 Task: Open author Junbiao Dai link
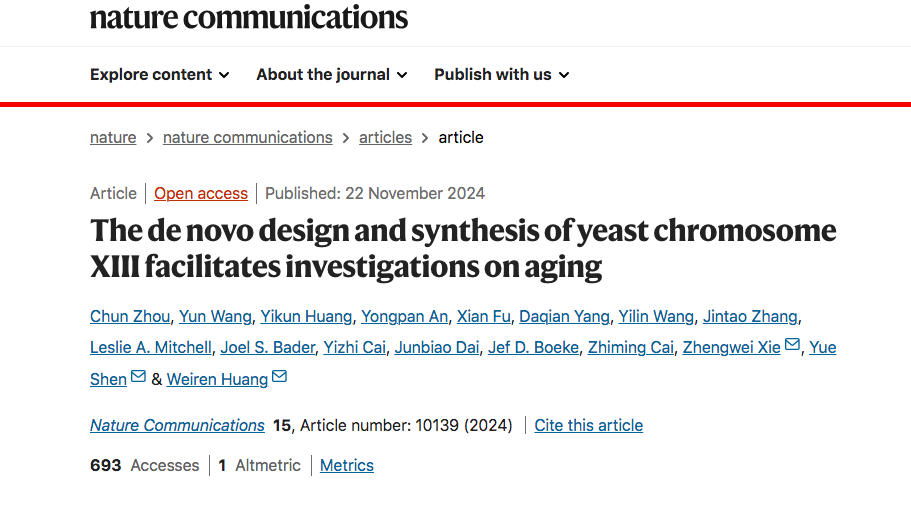(437, 347)
